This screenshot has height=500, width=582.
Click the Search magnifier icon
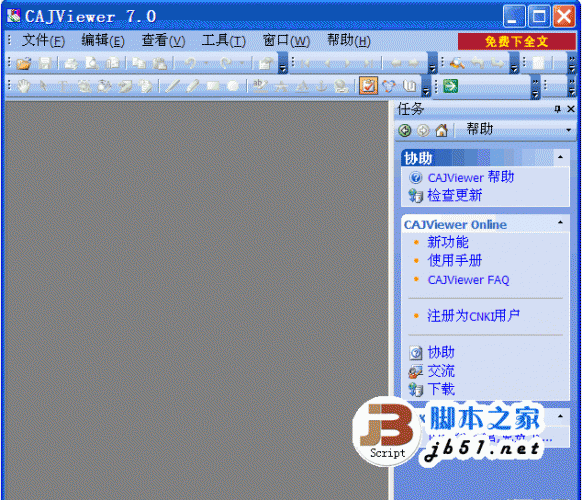457,63
